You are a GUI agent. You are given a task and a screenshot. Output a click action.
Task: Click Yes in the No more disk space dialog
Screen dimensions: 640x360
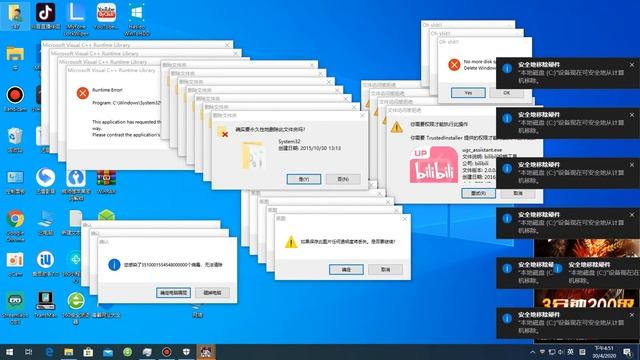[468, 93]
